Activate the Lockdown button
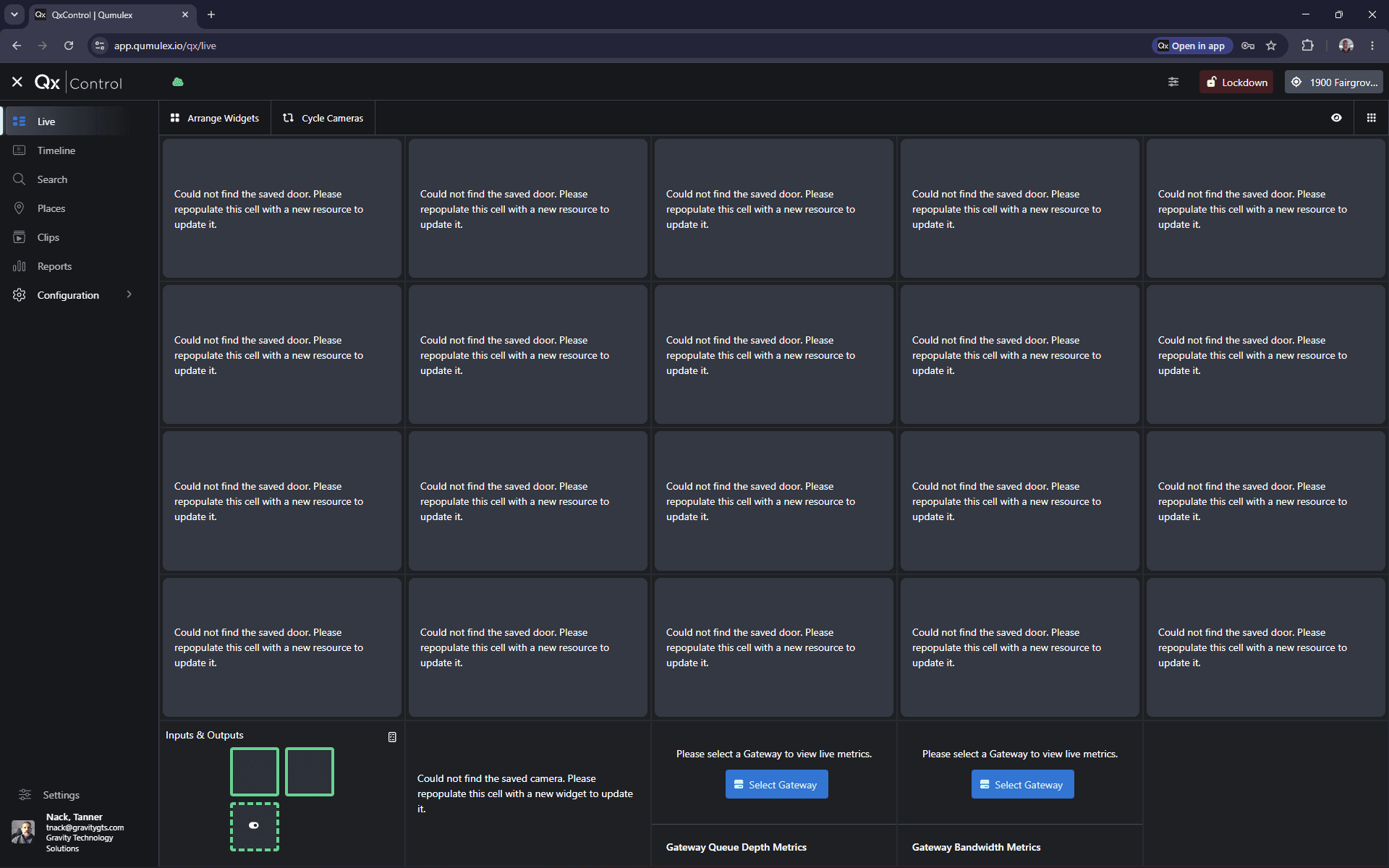 point(1236,82)
